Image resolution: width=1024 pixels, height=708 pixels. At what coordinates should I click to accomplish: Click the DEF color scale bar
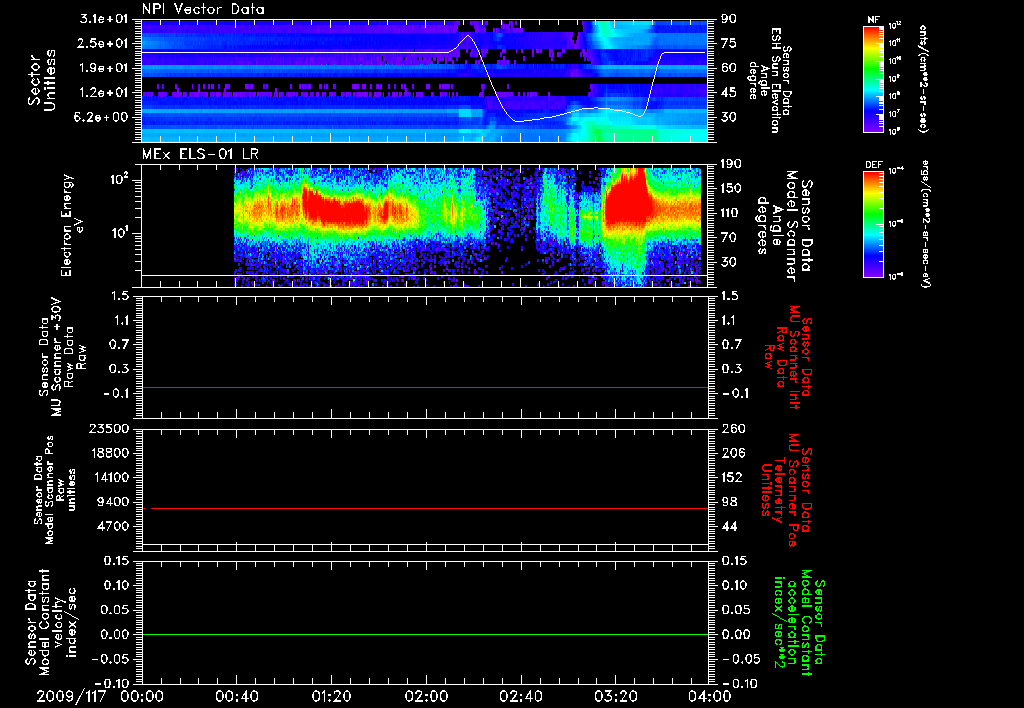coord(874,224)
